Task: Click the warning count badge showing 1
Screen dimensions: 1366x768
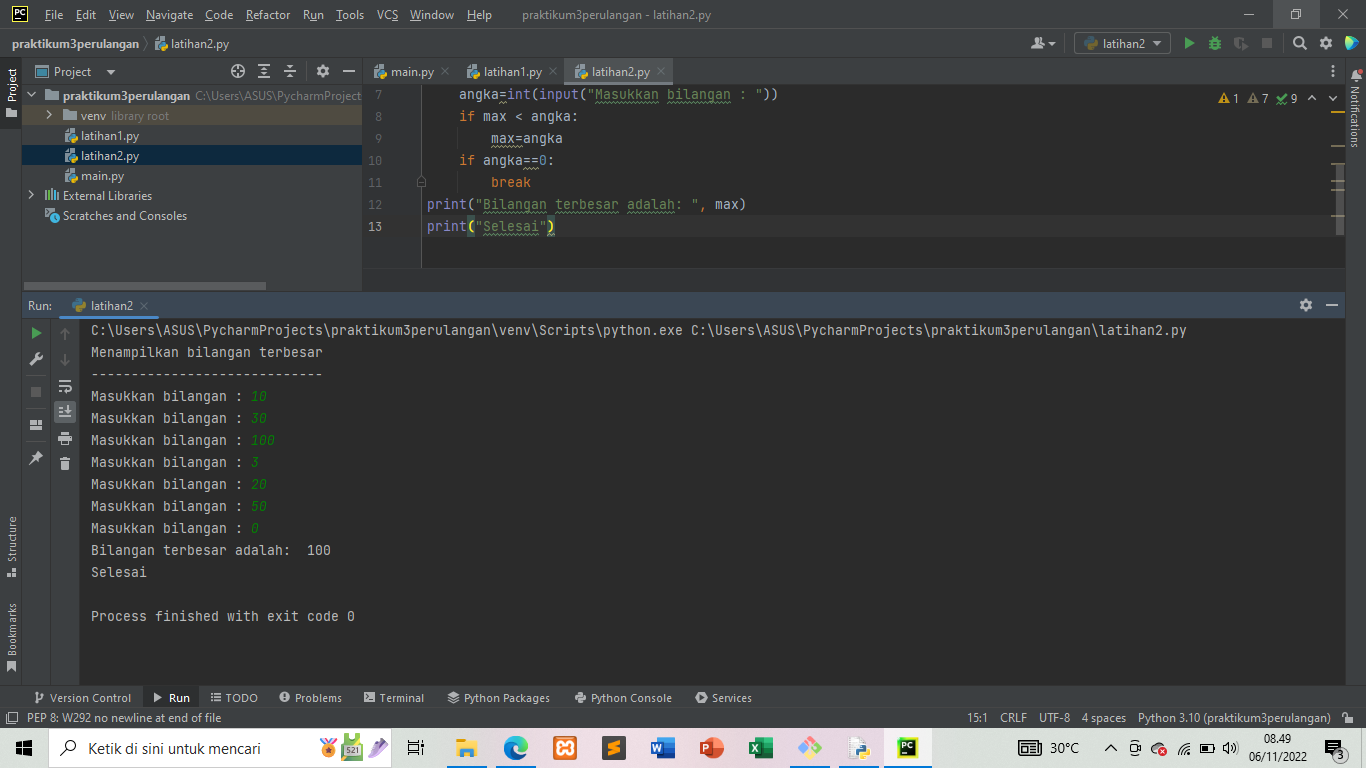Action: click(1227, 98)
